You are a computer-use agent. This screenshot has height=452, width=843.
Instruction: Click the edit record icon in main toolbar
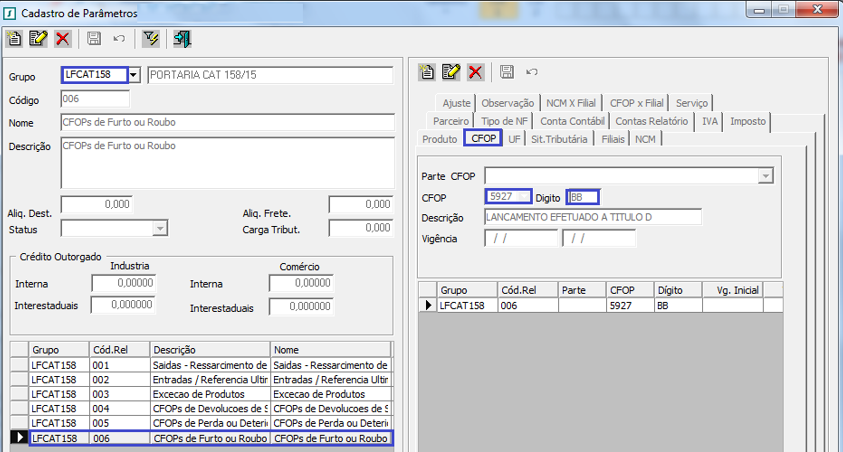click(x=39, y=39)
